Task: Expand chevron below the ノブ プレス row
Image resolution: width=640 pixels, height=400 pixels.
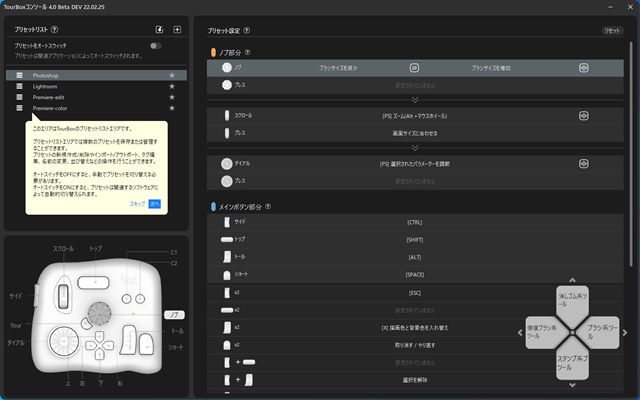Action: tap(415, 100)
